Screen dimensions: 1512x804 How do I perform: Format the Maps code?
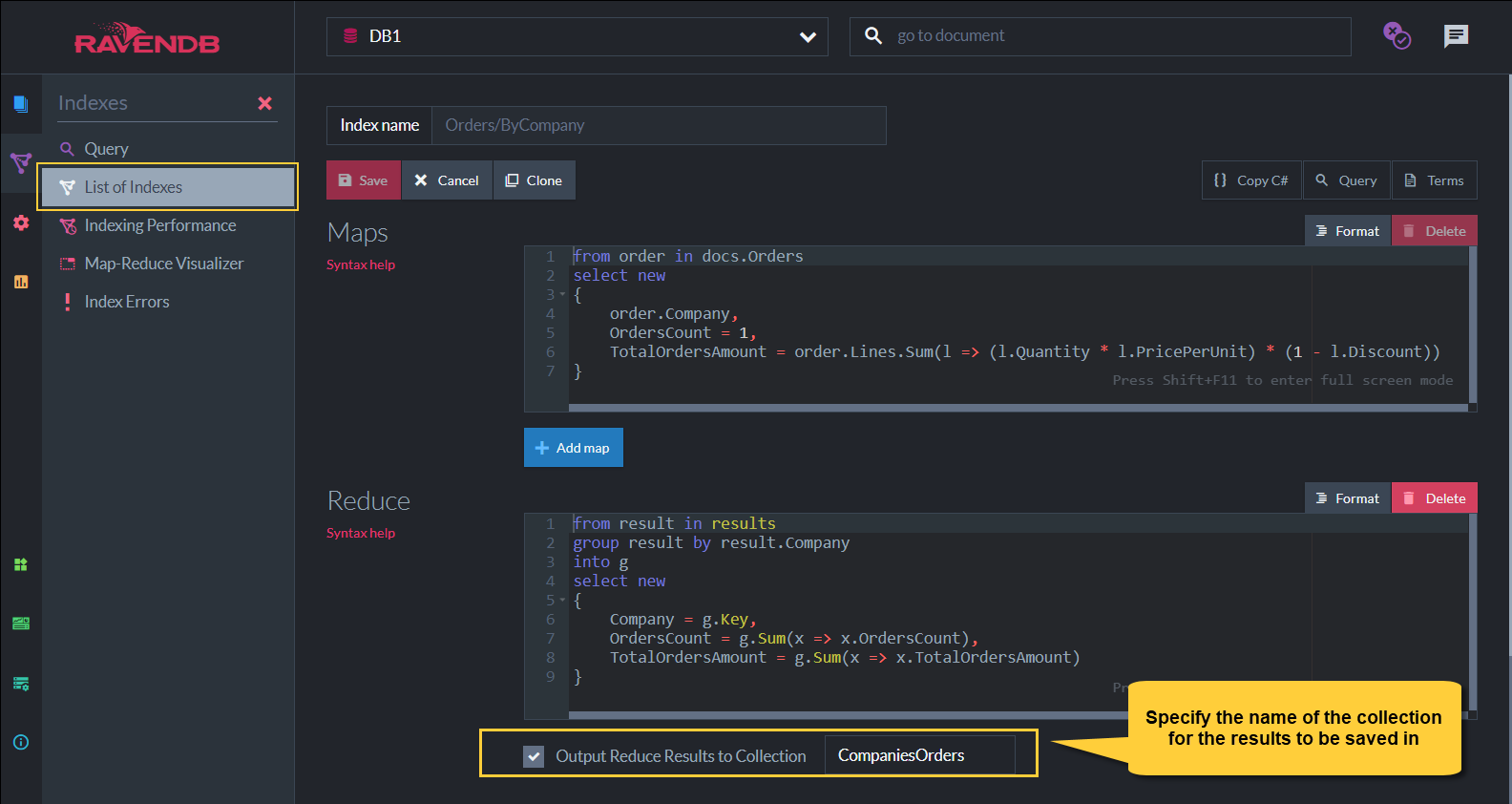point(1348,231)
